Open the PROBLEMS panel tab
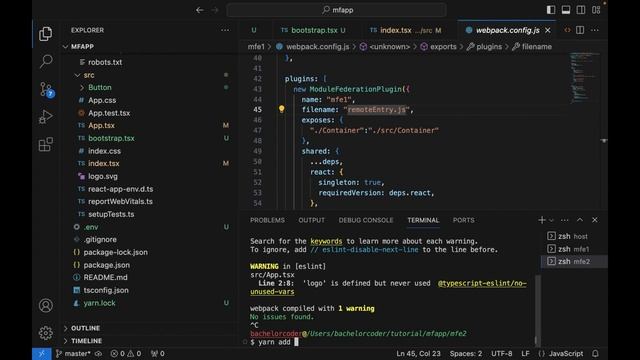 pyautogui.click(x=267, y=220)
